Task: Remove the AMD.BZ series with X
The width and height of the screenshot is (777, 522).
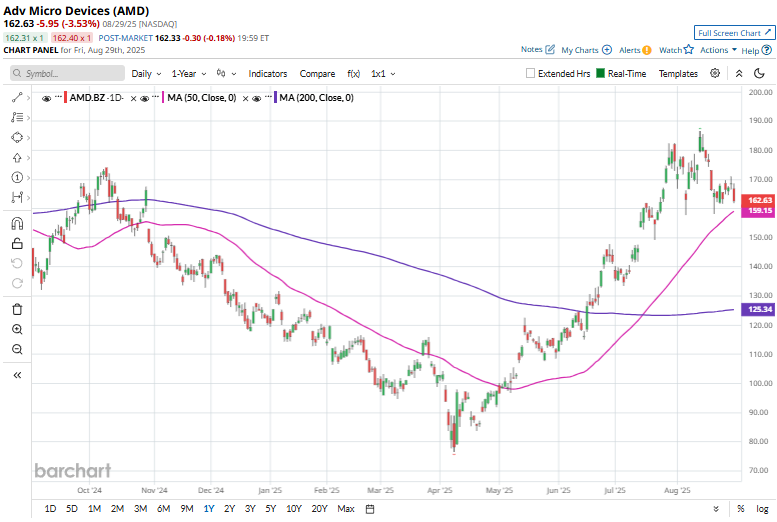Action: (x=133, y=99)
